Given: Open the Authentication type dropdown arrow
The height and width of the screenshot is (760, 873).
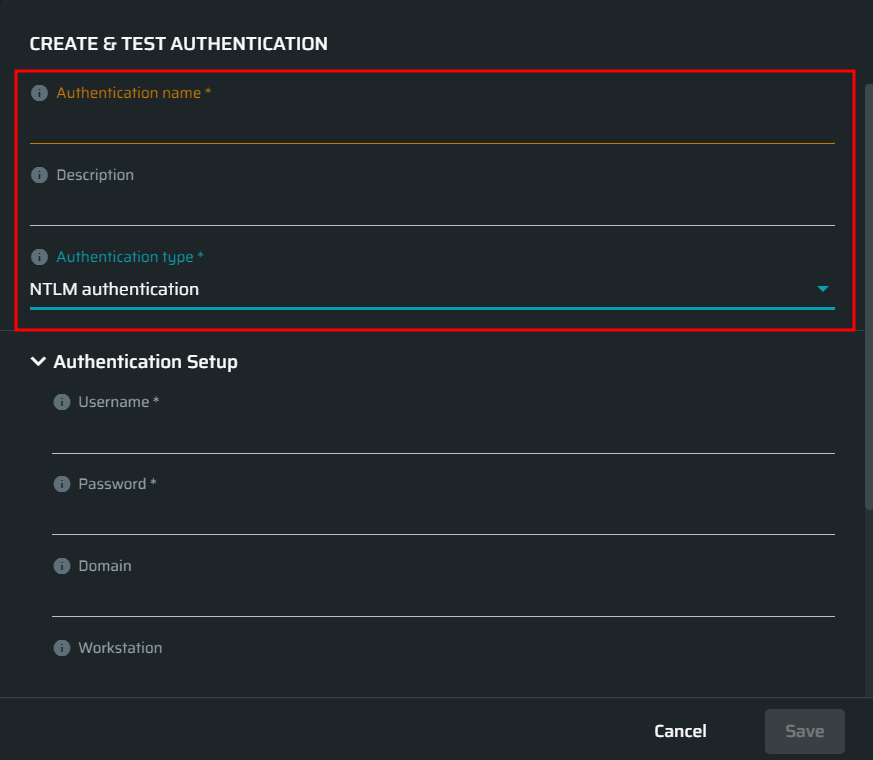Looking at the screenshot, I should 822,289.
